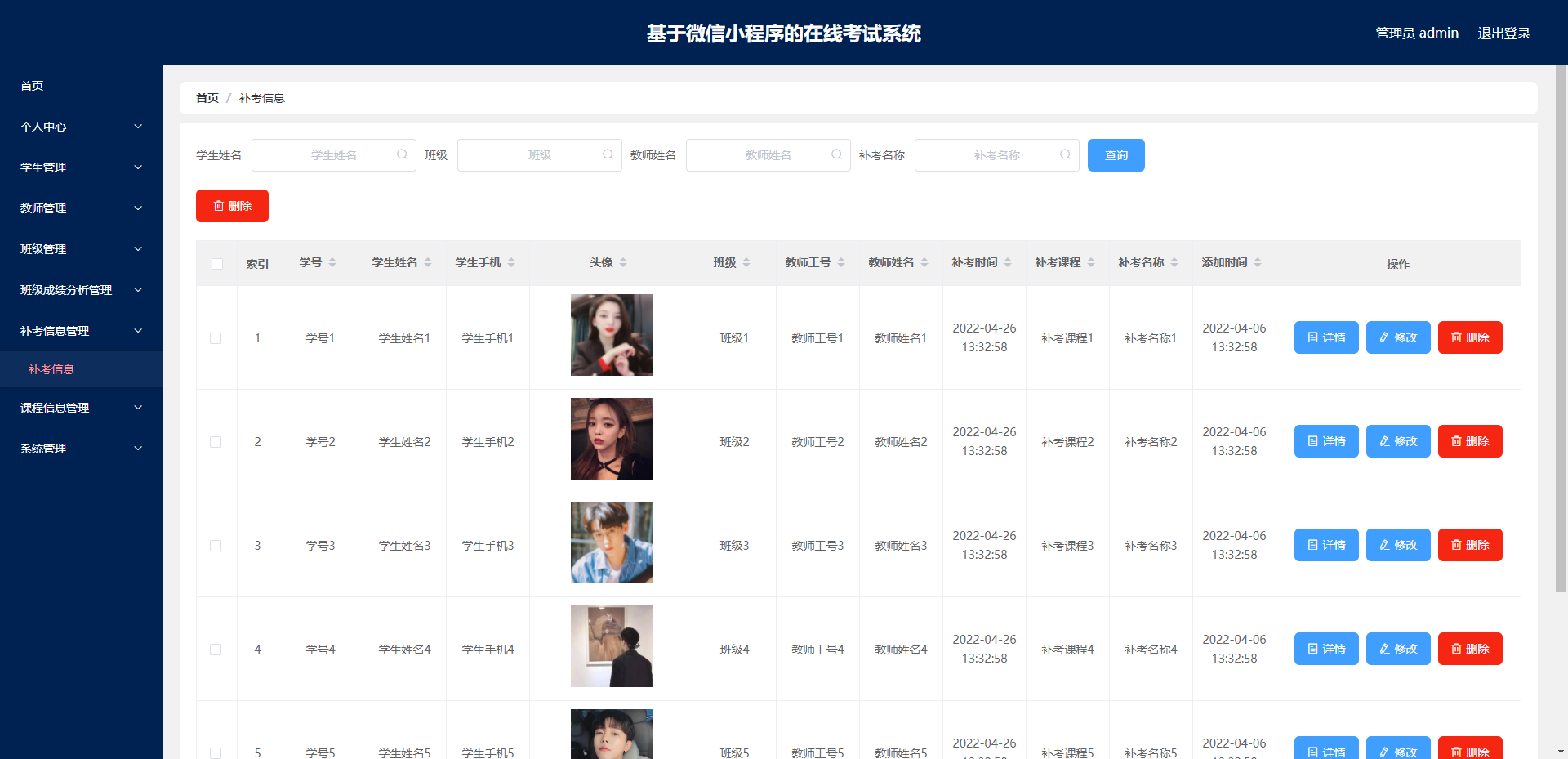1568x759 pixels.
Task: Focus the 班级 search input
Action: tap(539, 155)
